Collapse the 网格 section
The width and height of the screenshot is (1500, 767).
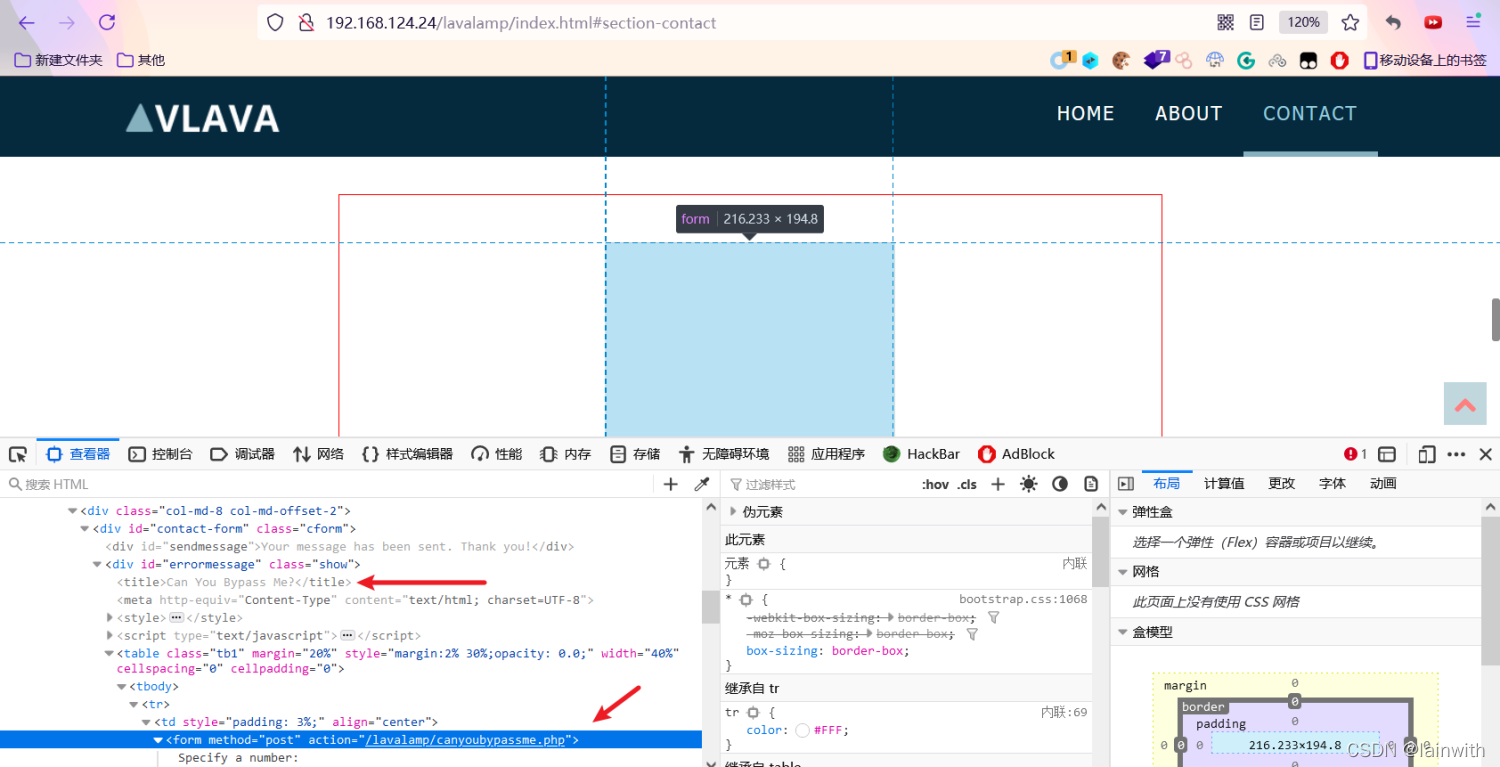pos(1121,573)
